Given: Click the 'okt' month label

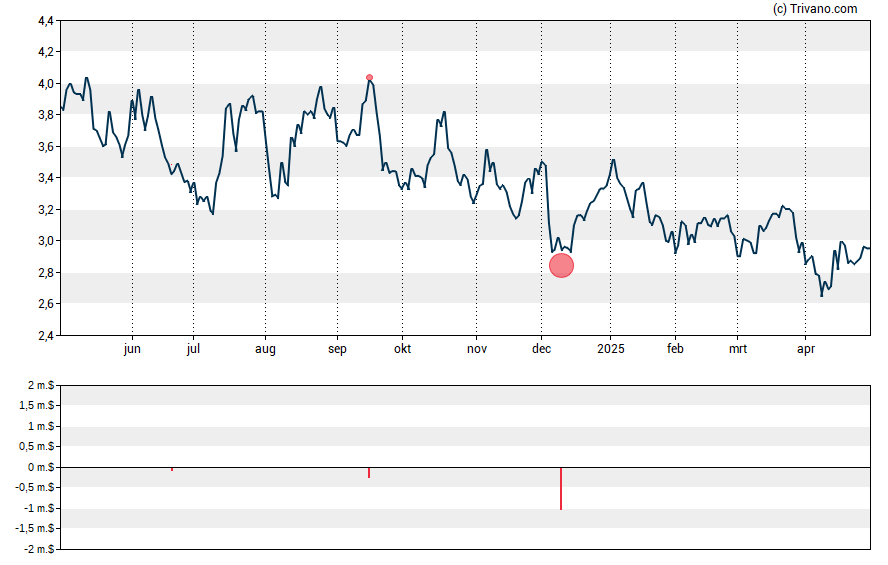Looking at the screenshot, I should click(403, 349).
